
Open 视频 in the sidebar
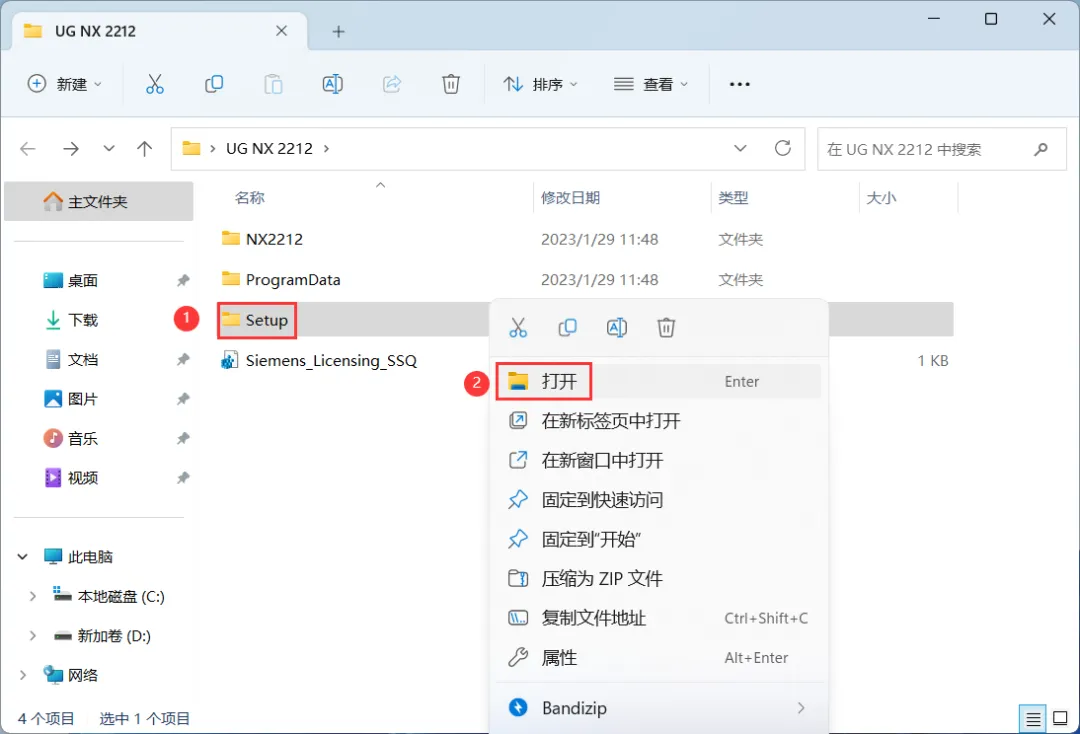click(83, 478)
